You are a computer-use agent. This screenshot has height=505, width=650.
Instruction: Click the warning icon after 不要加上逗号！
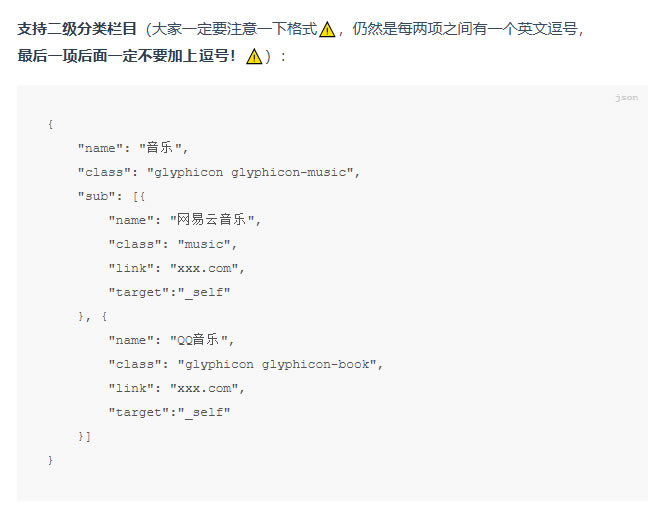[x=254, y=57]
